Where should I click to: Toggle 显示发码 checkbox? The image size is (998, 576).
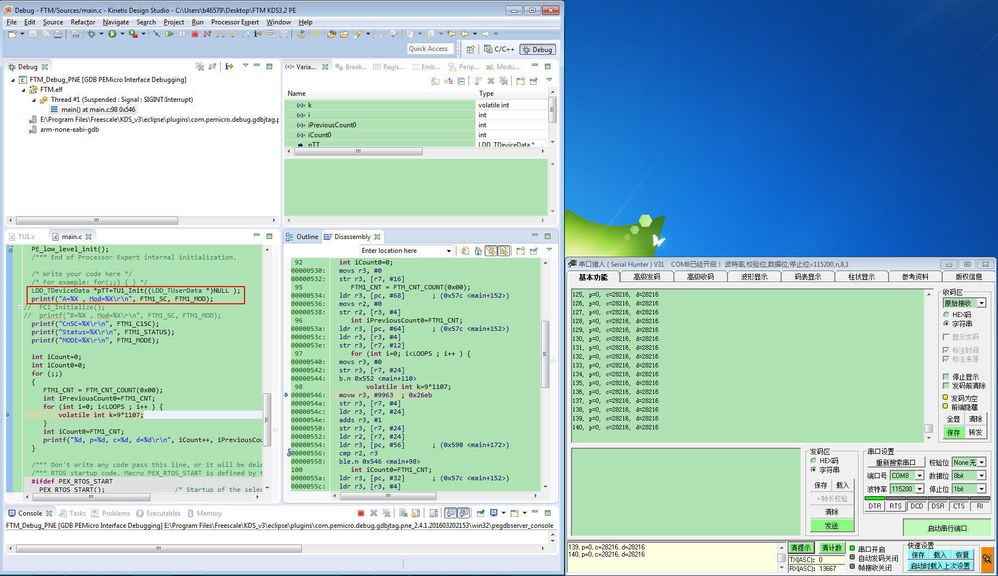click(x=946, y=337)
